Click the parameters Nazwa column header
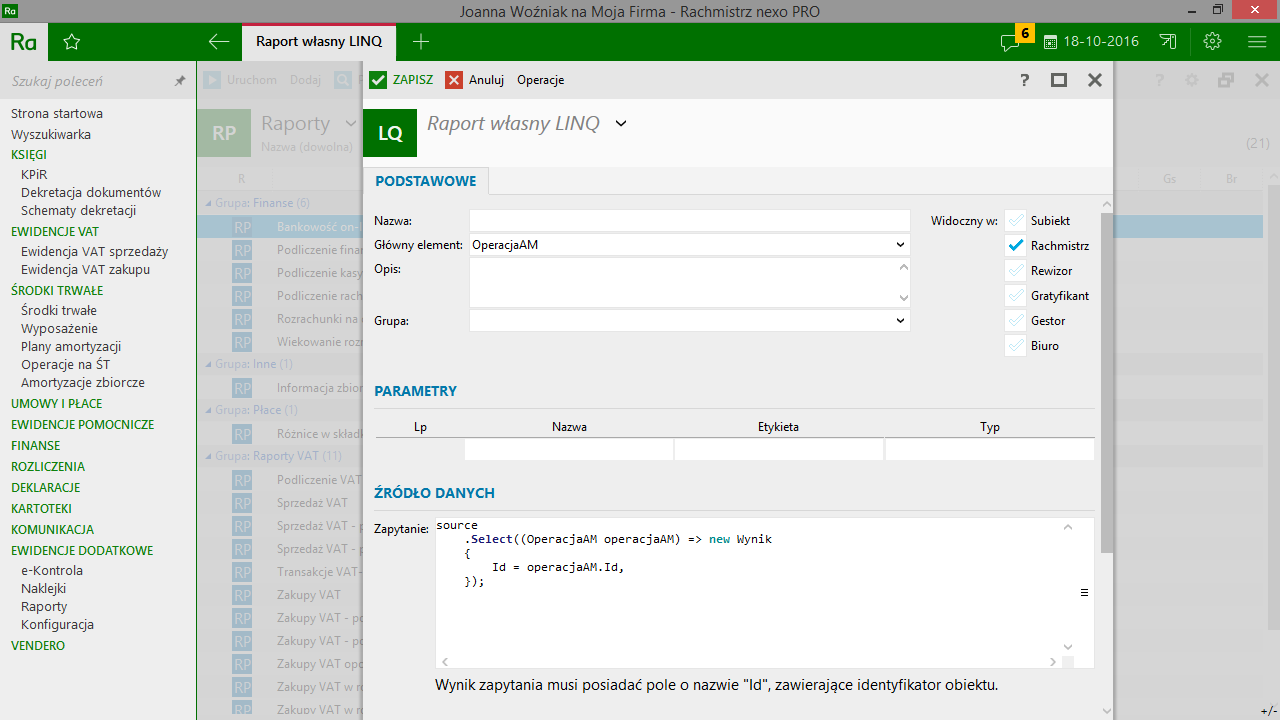Image resolution: width=1280 pixels, height=720 pixels. tap(569, 427)
